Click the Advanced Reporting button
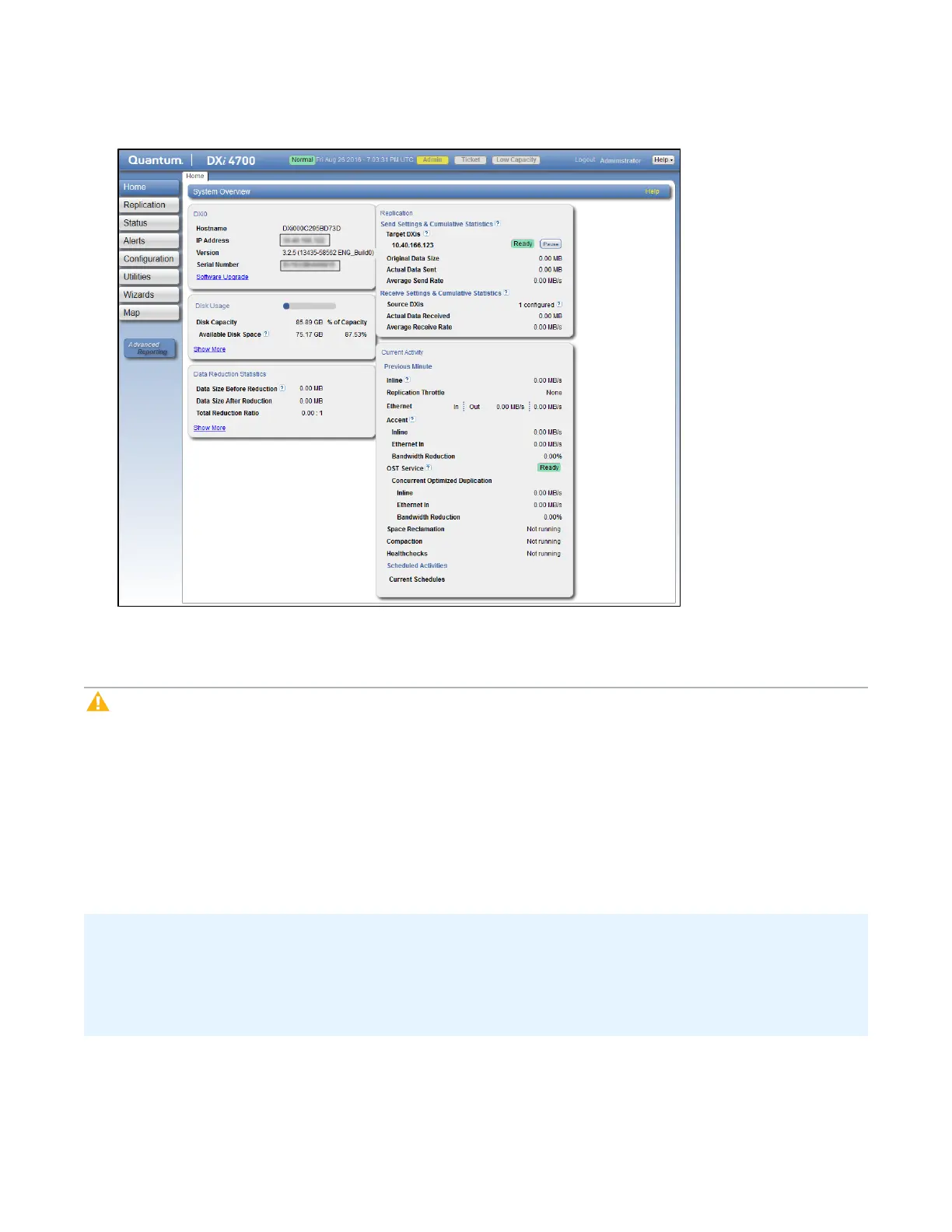 149,348
